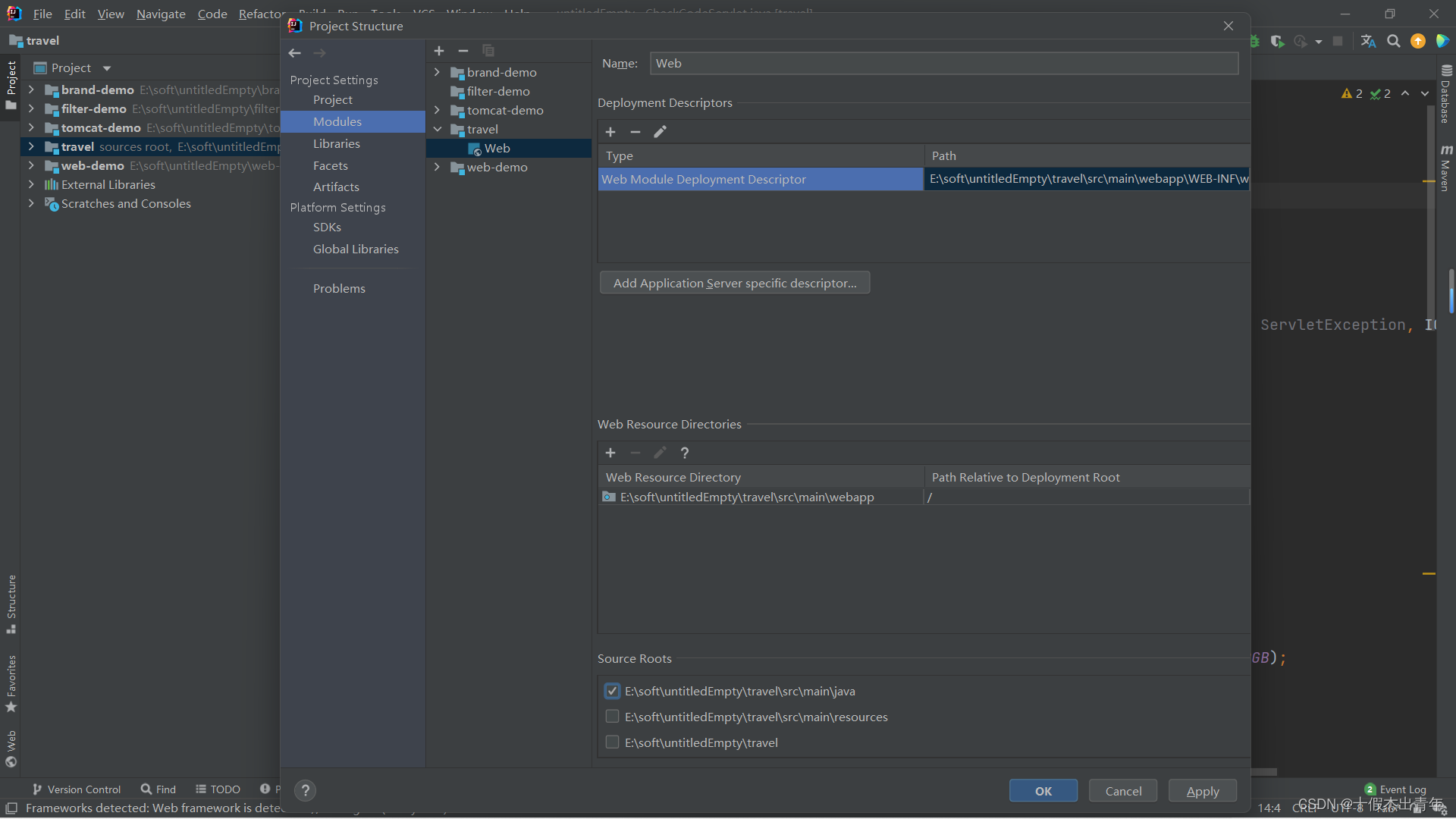Image resolution: width=1456 pixels, height=819 pixels.
Task: Enable the E:\soft\untitledEmpty\travel source root
Action: pyautogui.click(x=612, y=742)
